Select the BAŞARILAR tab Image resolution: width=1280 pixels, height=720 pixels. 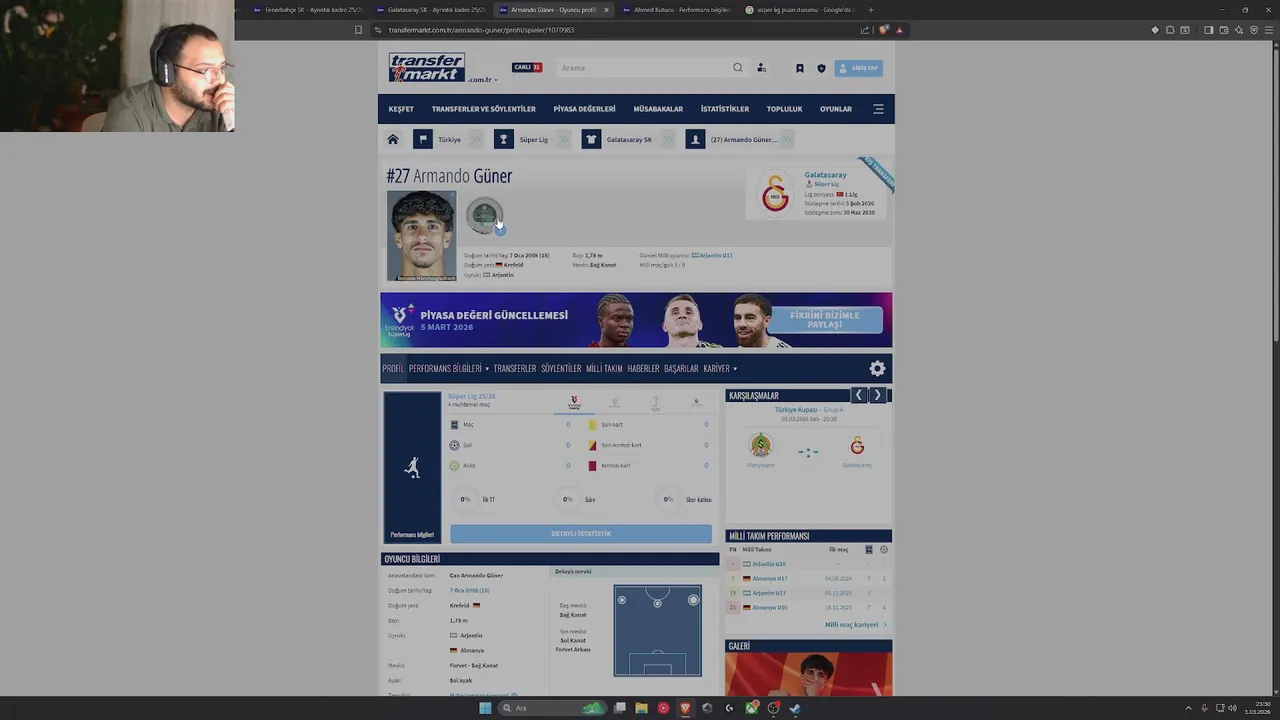(x=681, y=368)
